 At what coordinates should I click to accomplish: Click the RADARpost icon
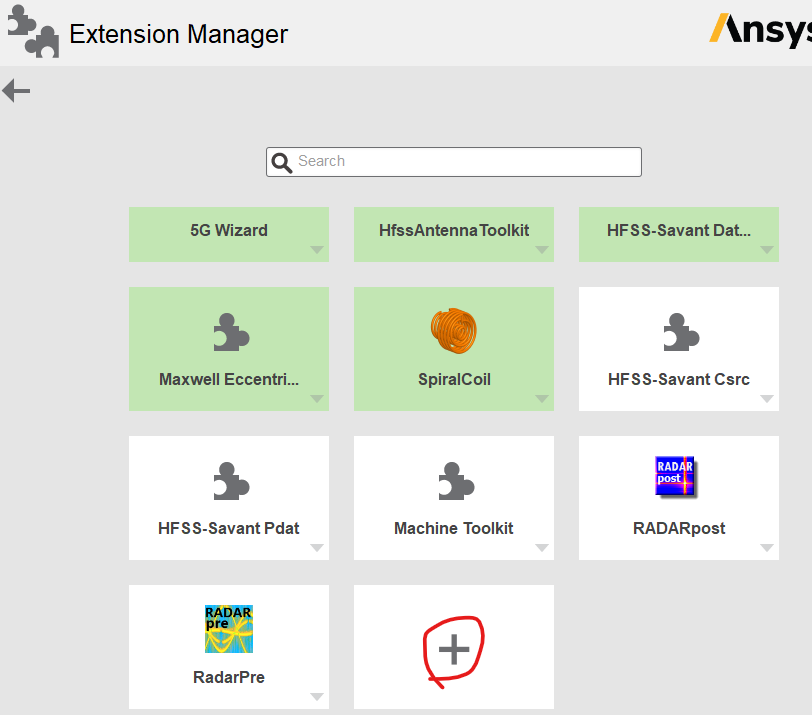676,476
